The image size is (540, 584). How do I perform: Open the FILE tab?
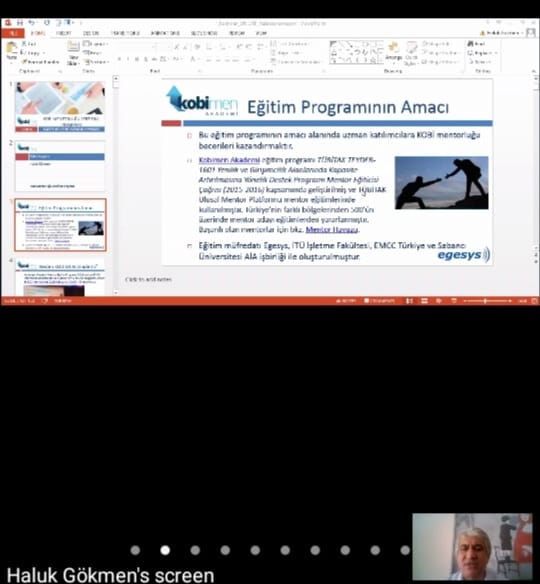(x=13, y=33)
